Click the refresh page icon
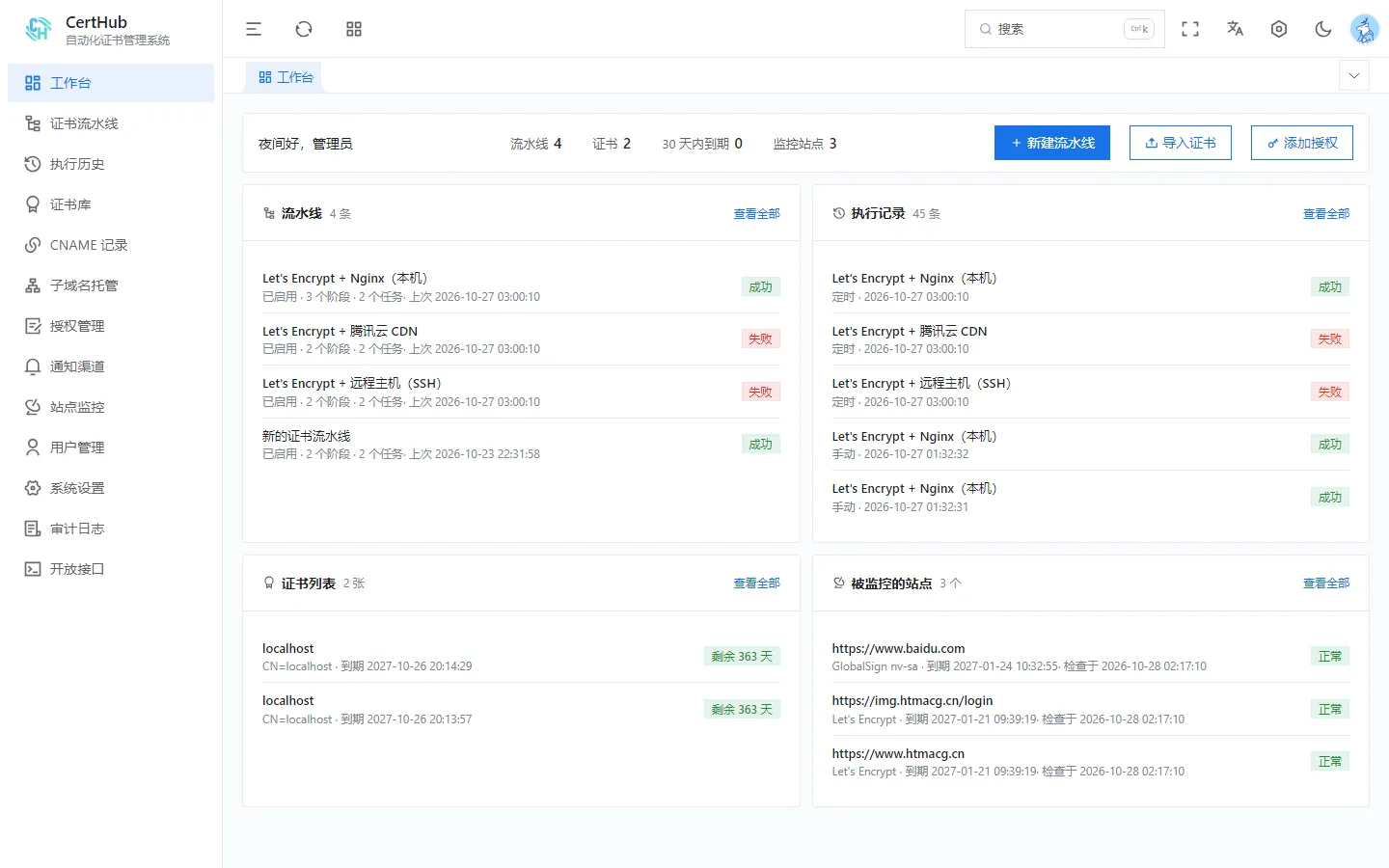The image size is (1389, 868). click(x=304, y=29)
